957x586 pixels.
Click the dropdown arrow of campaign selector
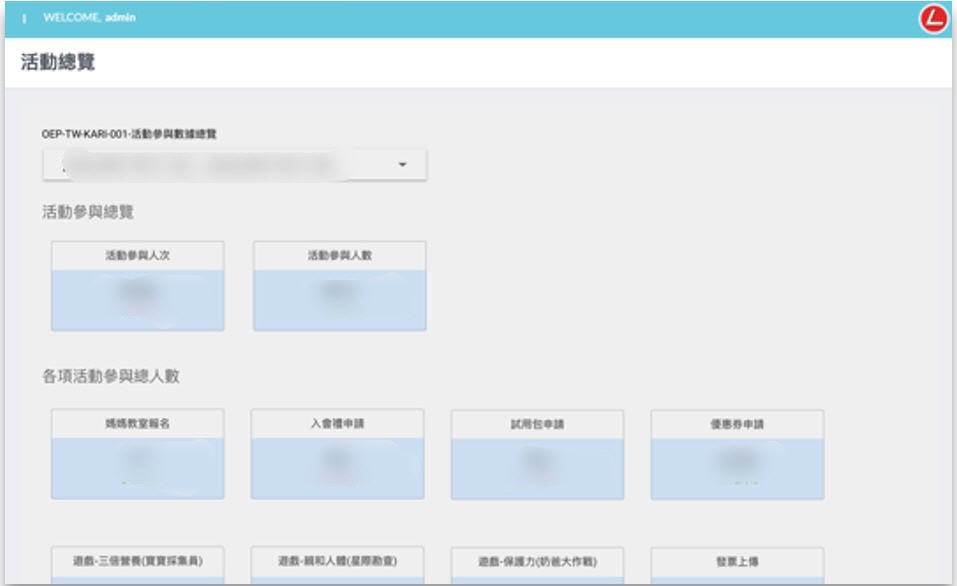pos(402,165)
